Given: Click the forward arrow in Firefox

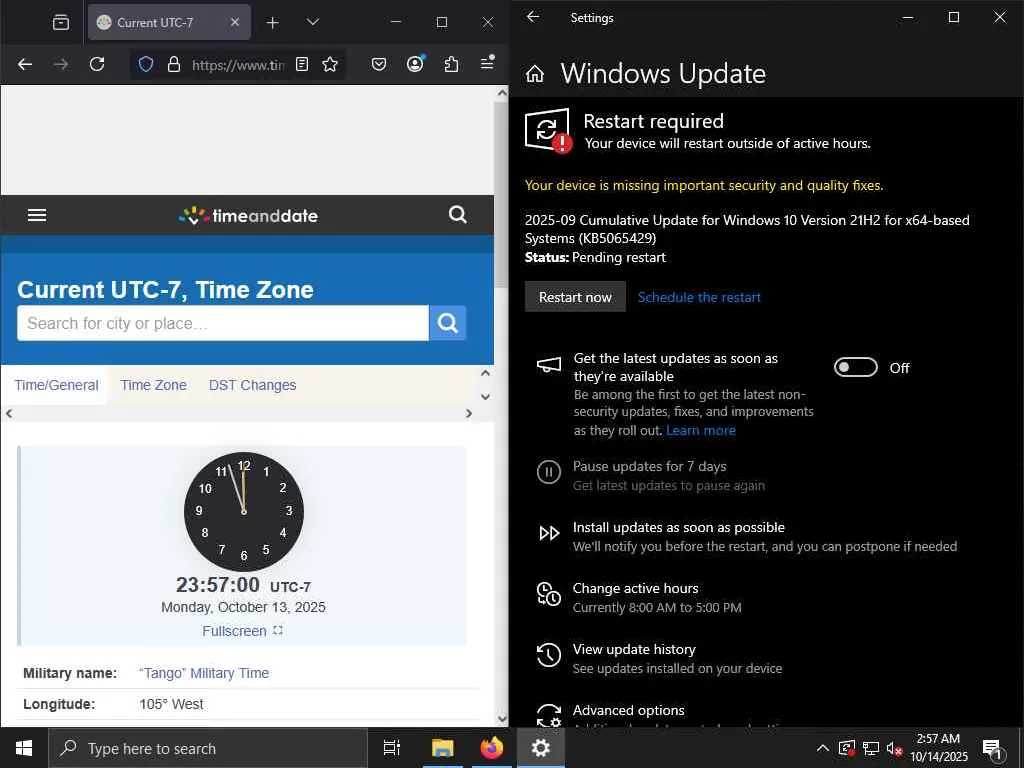Looking at the screenshot, I should [x=61, y=64].
